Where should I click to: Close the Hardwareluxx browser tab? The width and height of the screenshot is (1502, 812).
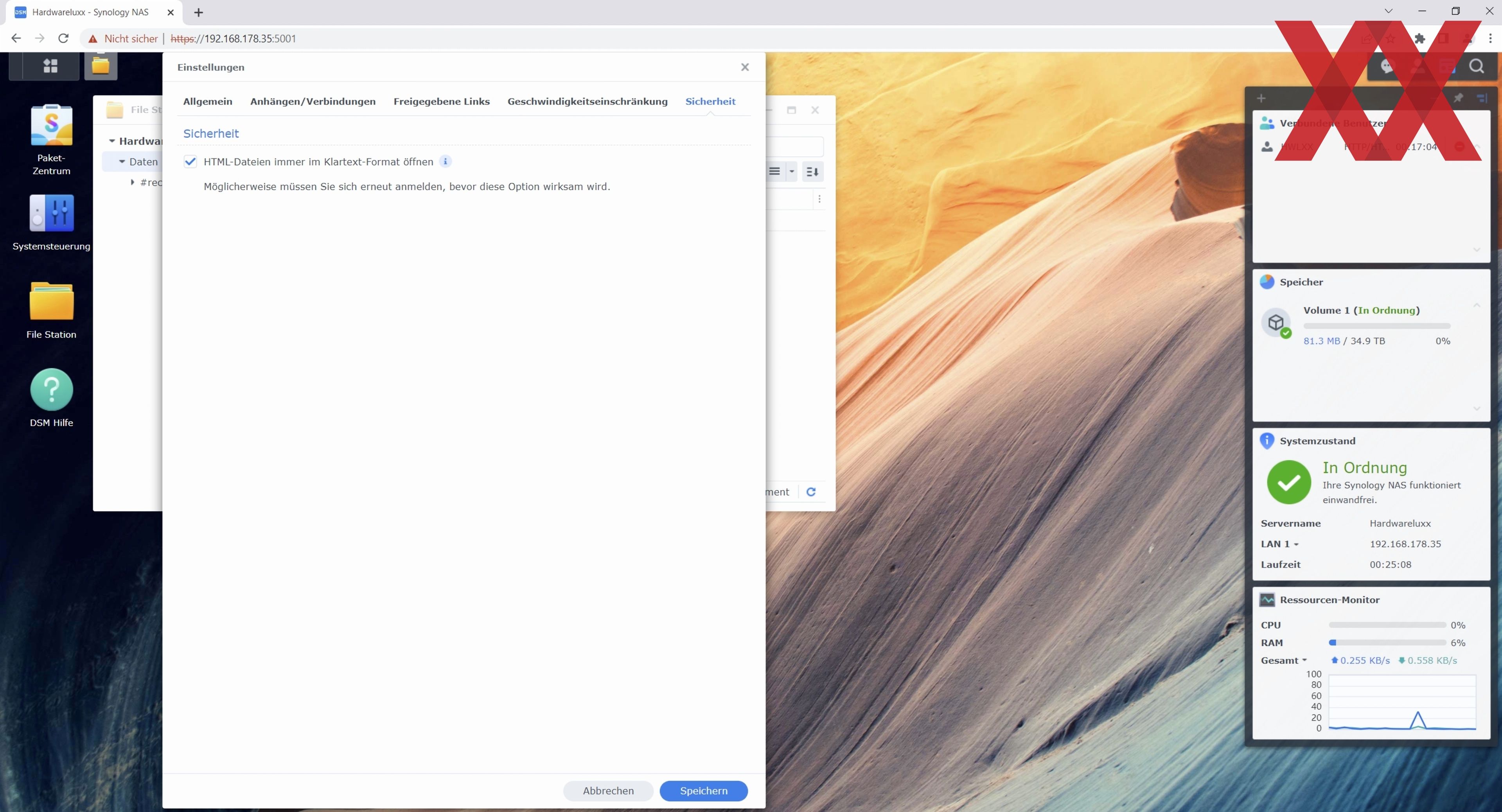170,12
